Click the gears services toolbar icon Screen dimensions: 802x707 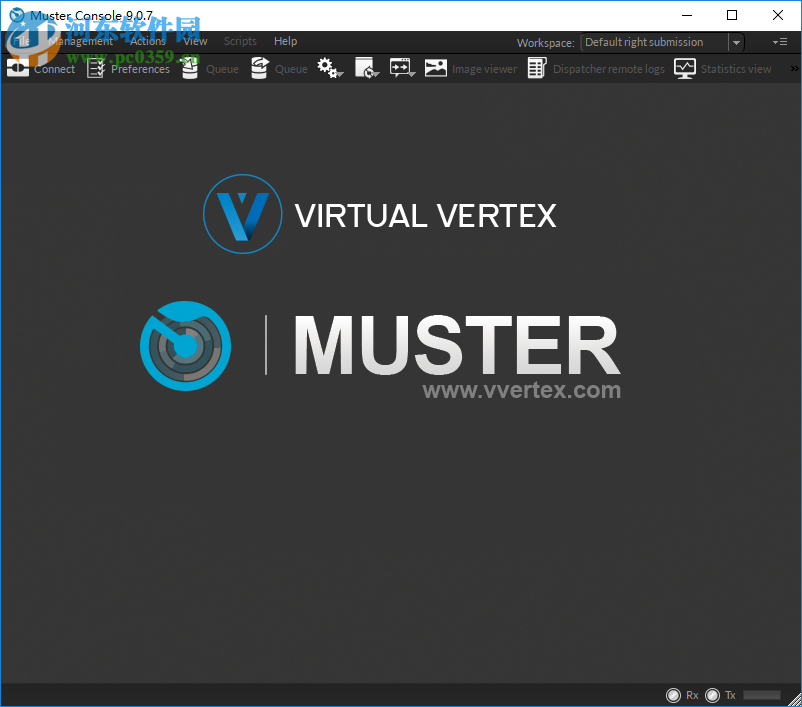coord(325,68)
